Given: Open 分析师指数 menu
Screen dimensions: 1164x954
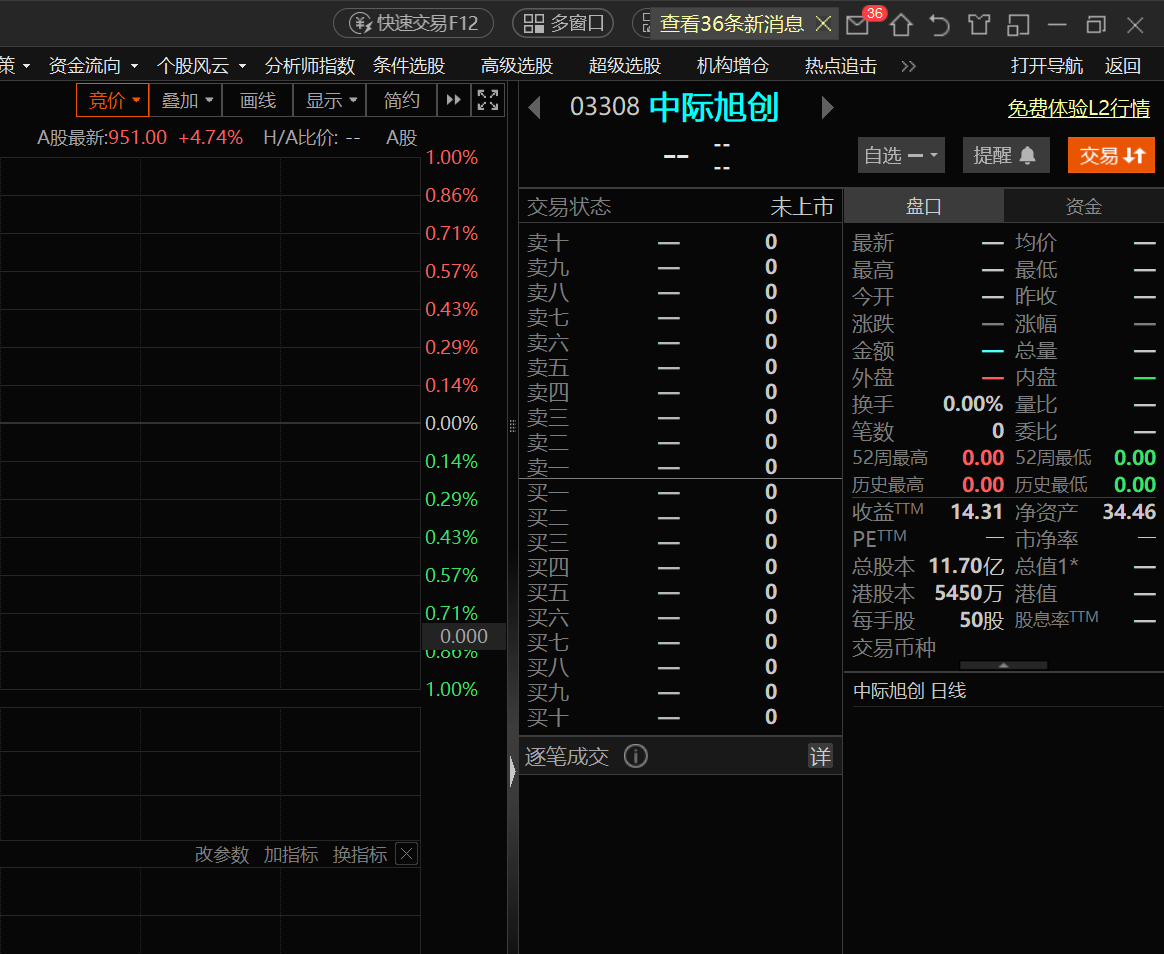Looking at the screenshot, I should [x=310, y=66].
